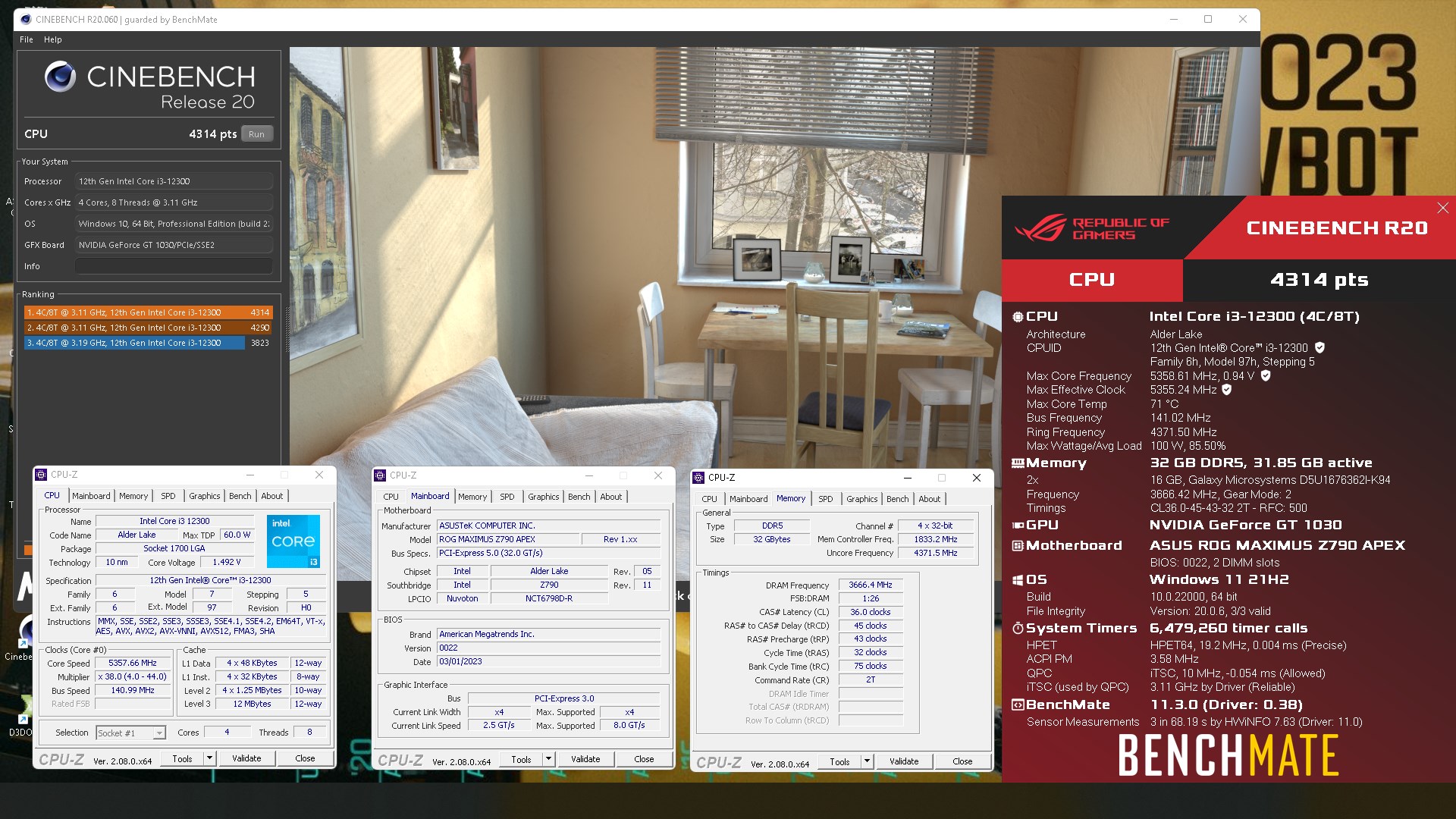
Task: Open About tab in Memory CPU-Z window
Action: pyautogui.click(x=929, y=499)
